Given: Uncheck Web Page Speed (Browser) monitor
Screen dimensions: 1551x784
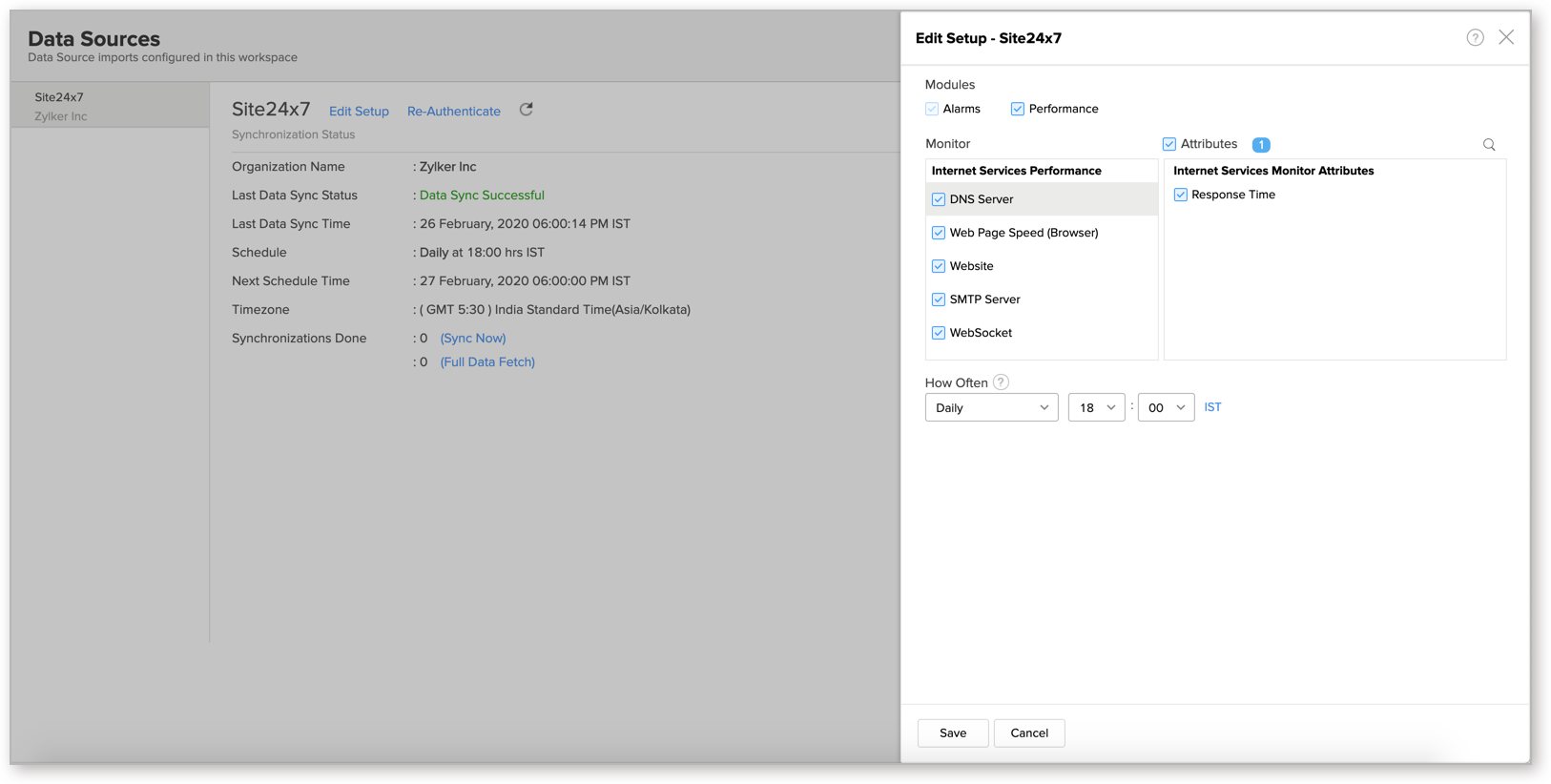Looking at the screenshot, I should coord(939,233).
